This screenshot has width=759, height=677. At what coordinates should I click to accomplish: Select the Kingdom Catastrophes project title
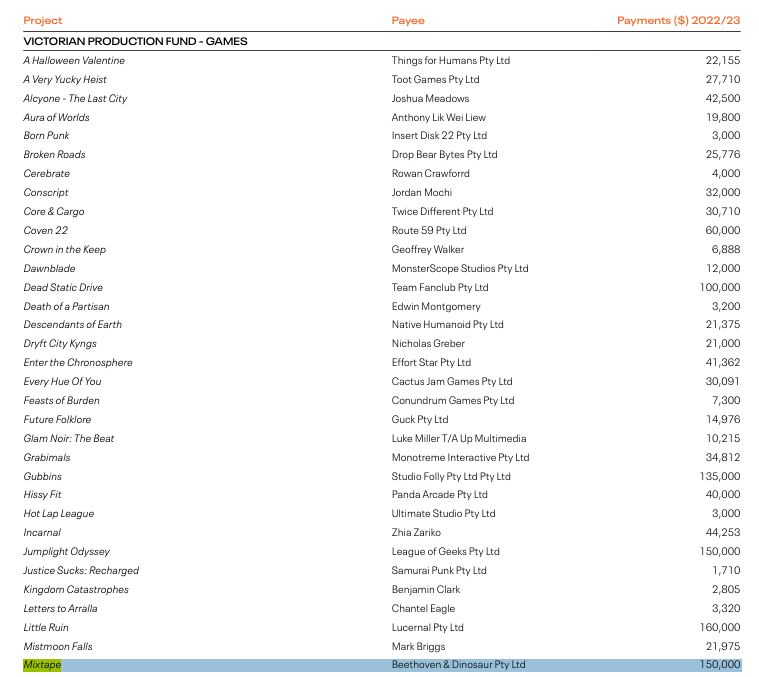coord(76,589)
